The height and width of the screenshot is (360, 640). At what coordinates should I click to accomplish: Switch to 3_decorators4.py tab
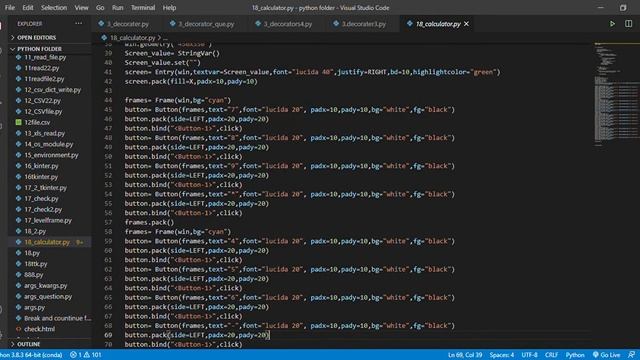(287, 24)
